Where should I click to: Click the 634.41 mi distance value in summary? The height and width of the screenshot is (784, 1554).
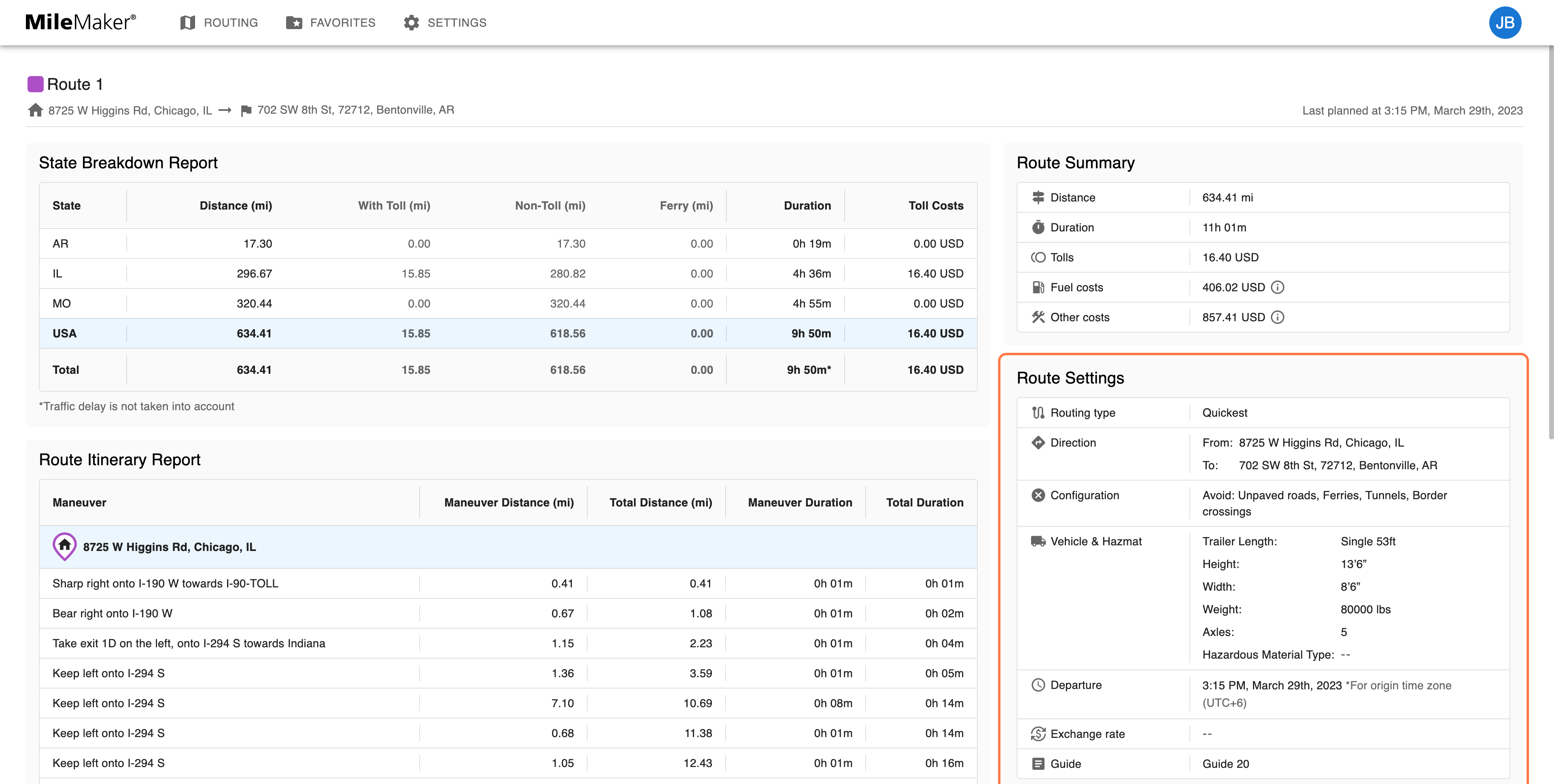(1228, 198)
